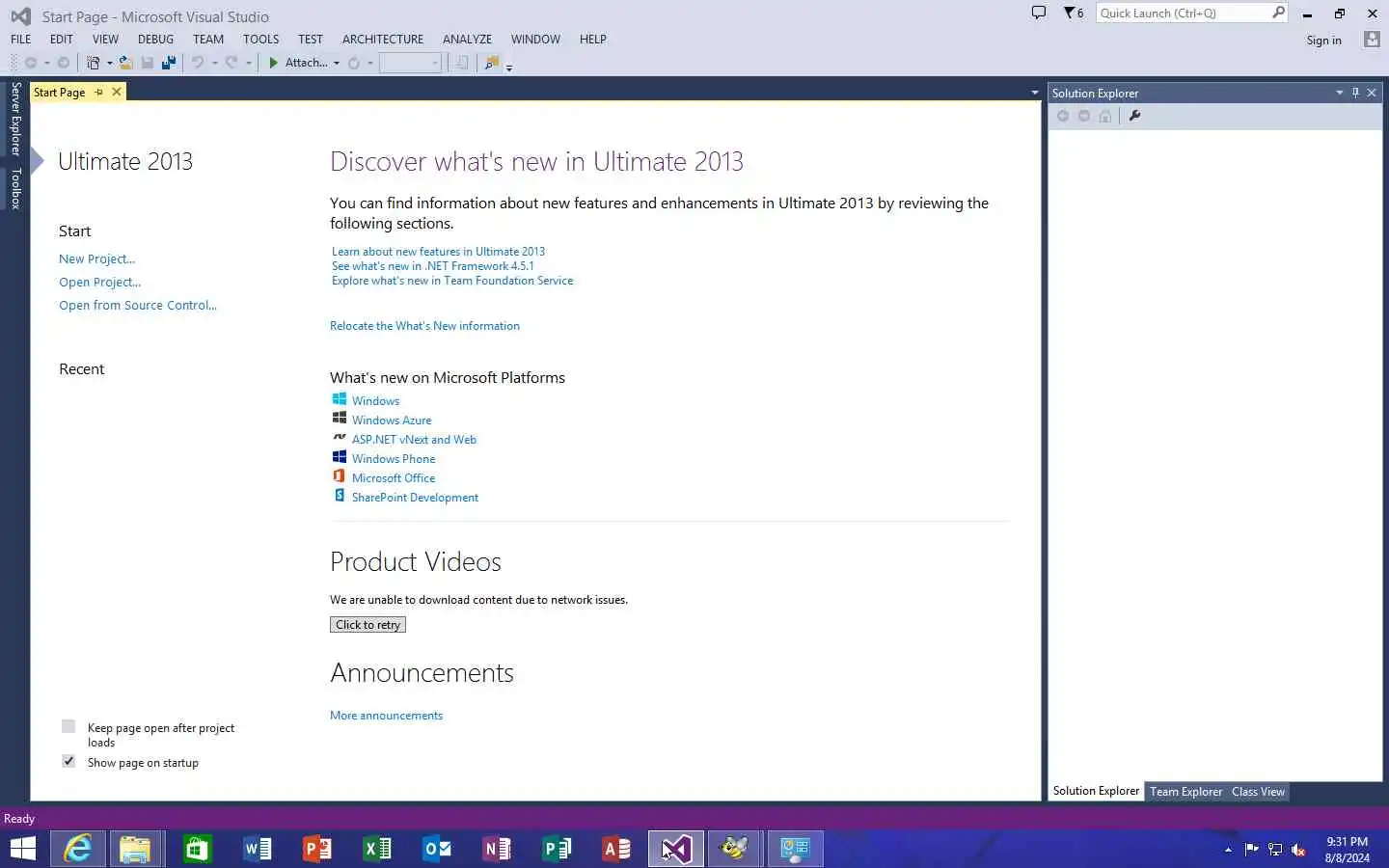Image resolution: width=1389 pixels, height=868 pixels.
Task: Pin the Start Page tab
Action: [x=98, y=93]
